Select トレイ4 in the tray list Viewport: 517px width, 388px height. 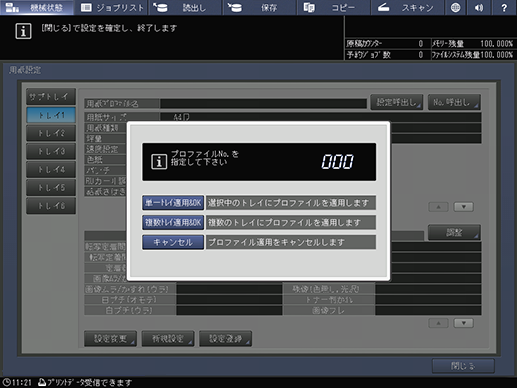(x=51, y=170)
